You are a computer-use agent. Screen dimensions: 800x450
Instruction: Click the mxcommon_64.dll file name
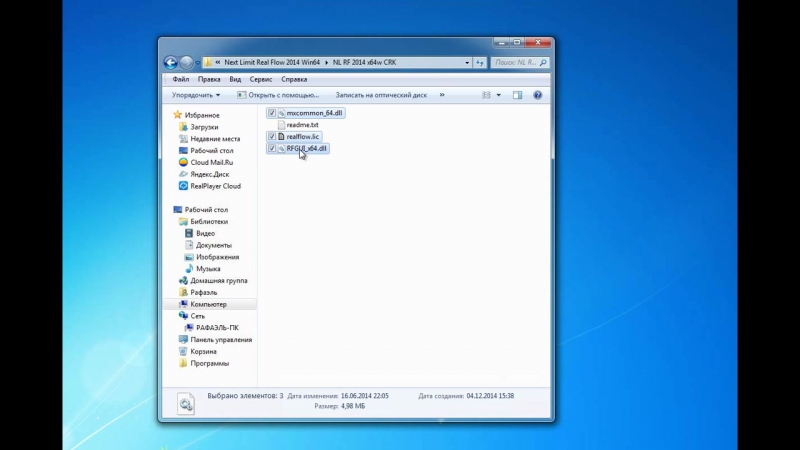pyautogui.click(x=314, y=113)
